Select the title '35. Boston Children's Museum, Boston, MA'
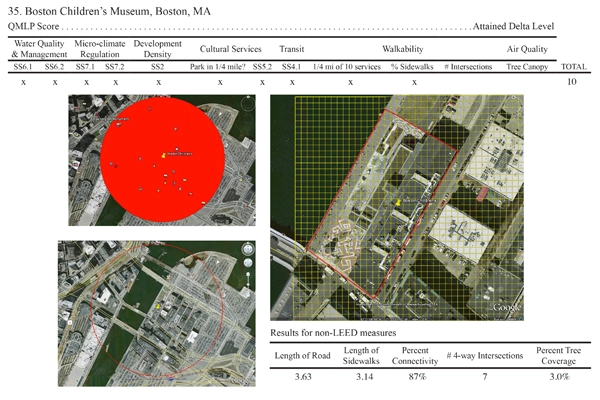Image resolution: width=600 pixels, height=400 pixels. [x=109, y=11]
